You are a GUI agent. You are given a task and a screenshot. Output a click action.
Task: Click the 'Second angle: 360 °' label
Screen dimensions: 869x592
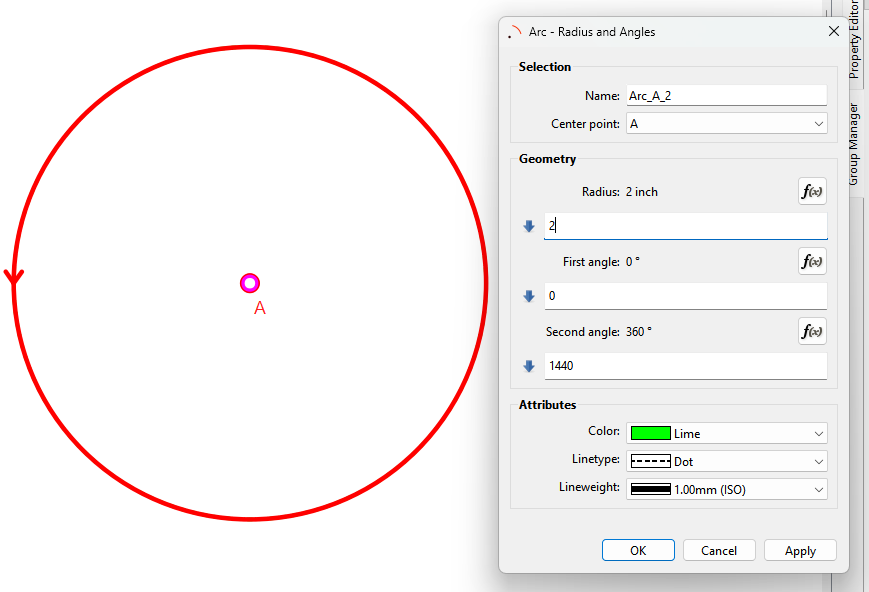click(599, 331)
